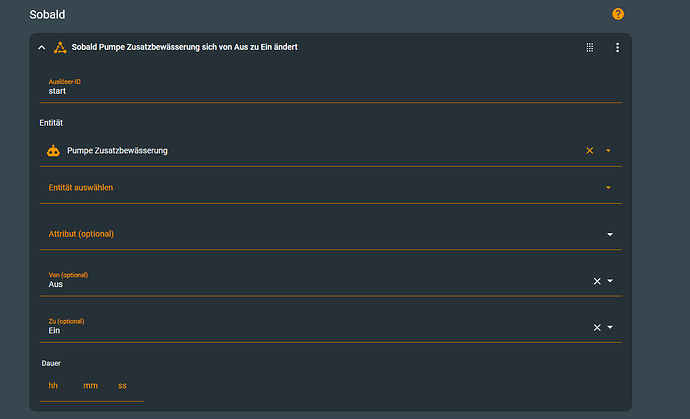Expand the Zu (optional) dropdown arrow
The height and width of the screenshot is (419, 690).
click(610, 327)
